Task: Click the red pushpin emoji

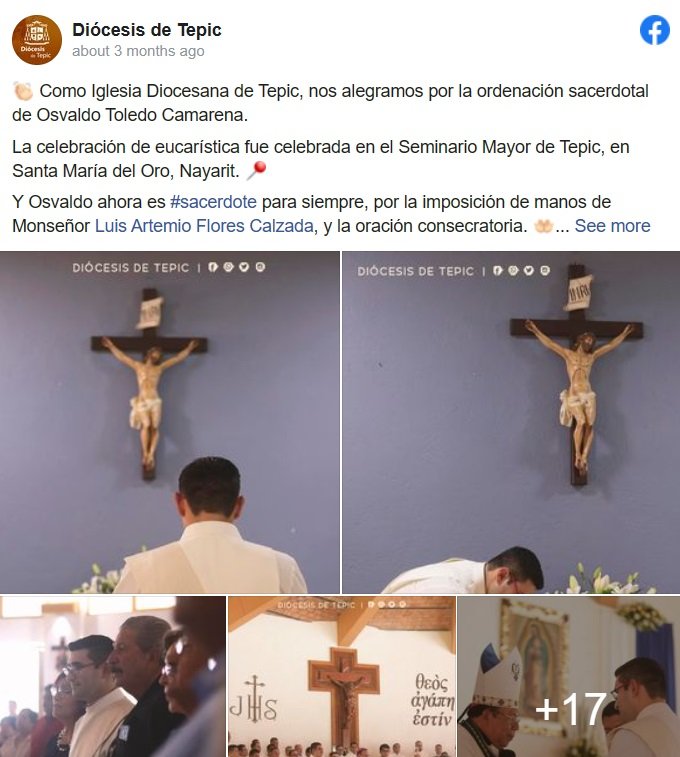Action: [x=256, y=170]
